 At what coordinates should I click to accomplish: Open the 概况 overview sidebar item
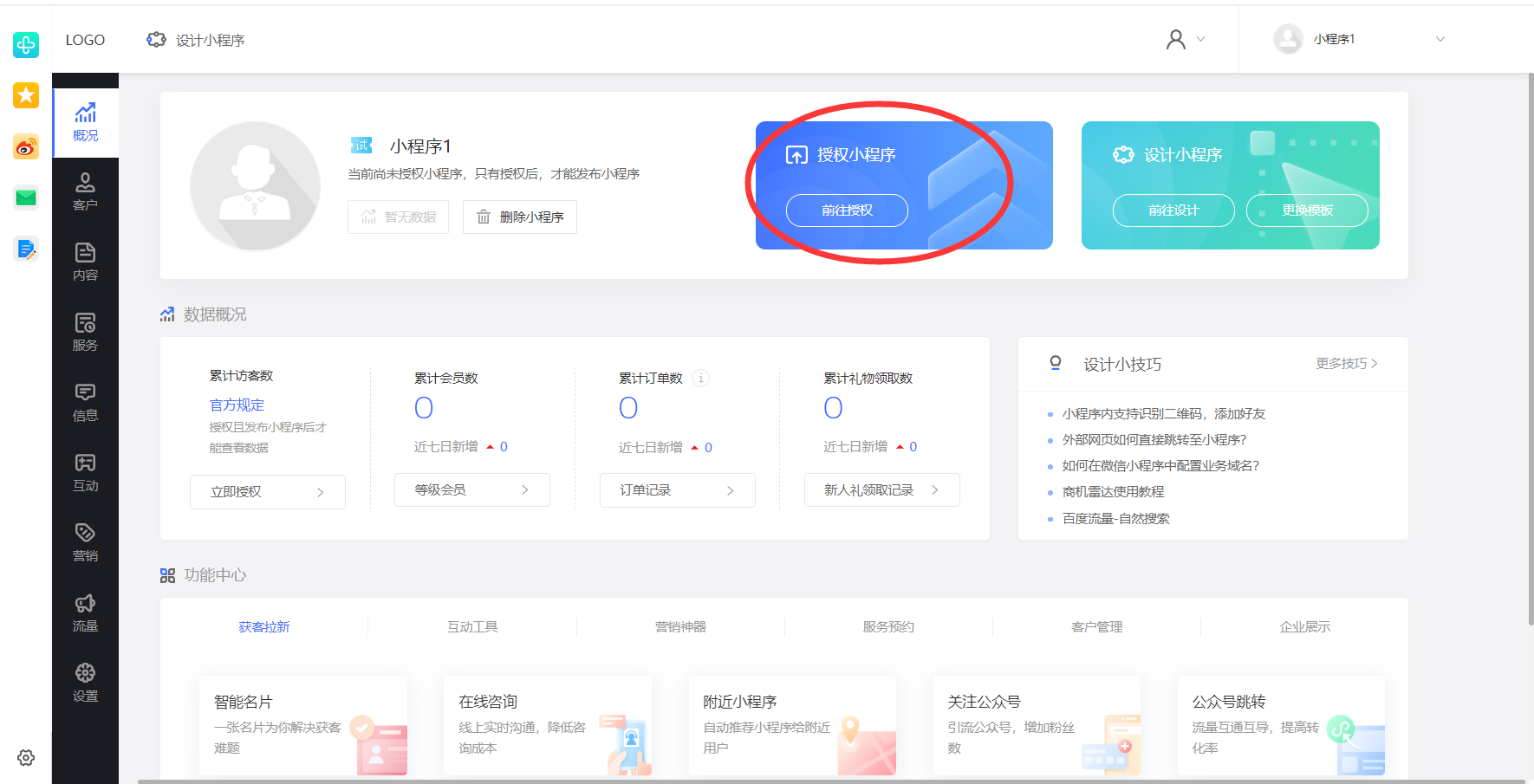85,123
